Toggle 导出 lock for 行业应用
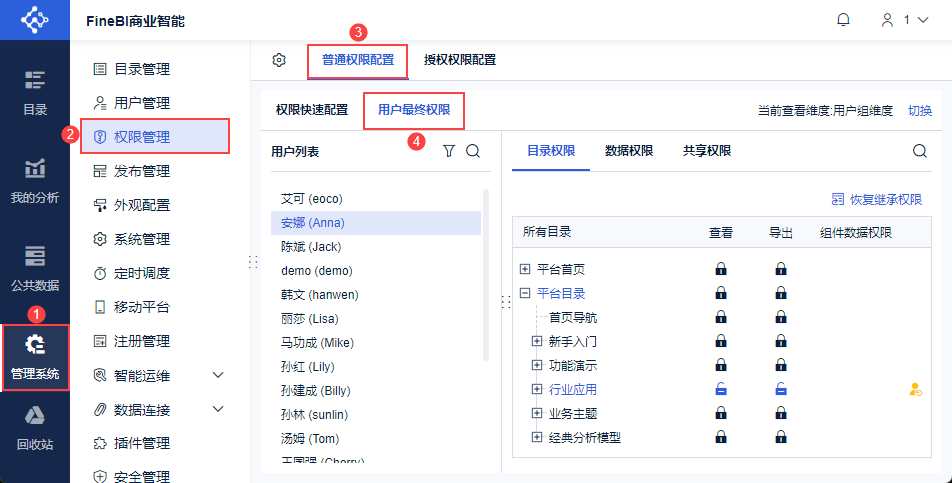The image size is (952, 483). point(781,390)
